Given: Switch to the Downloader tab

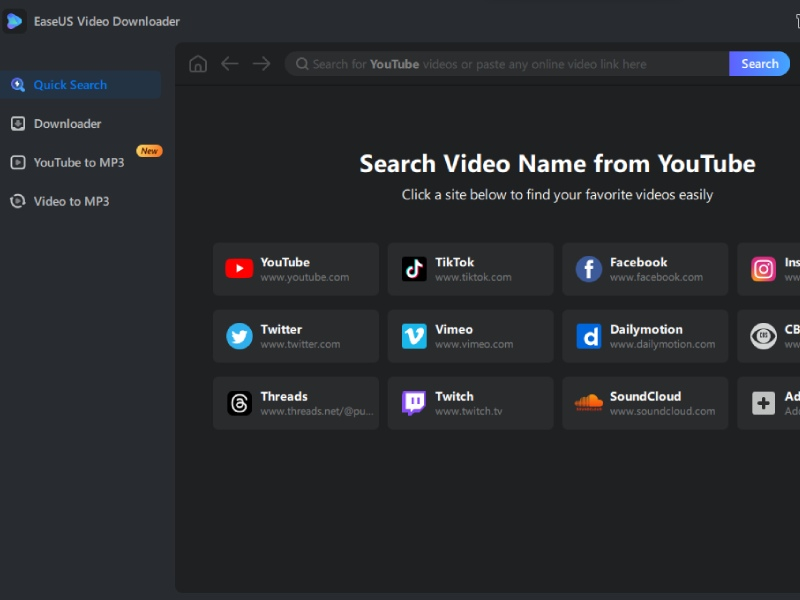Looking at the screenshot, I should point(67,124).
